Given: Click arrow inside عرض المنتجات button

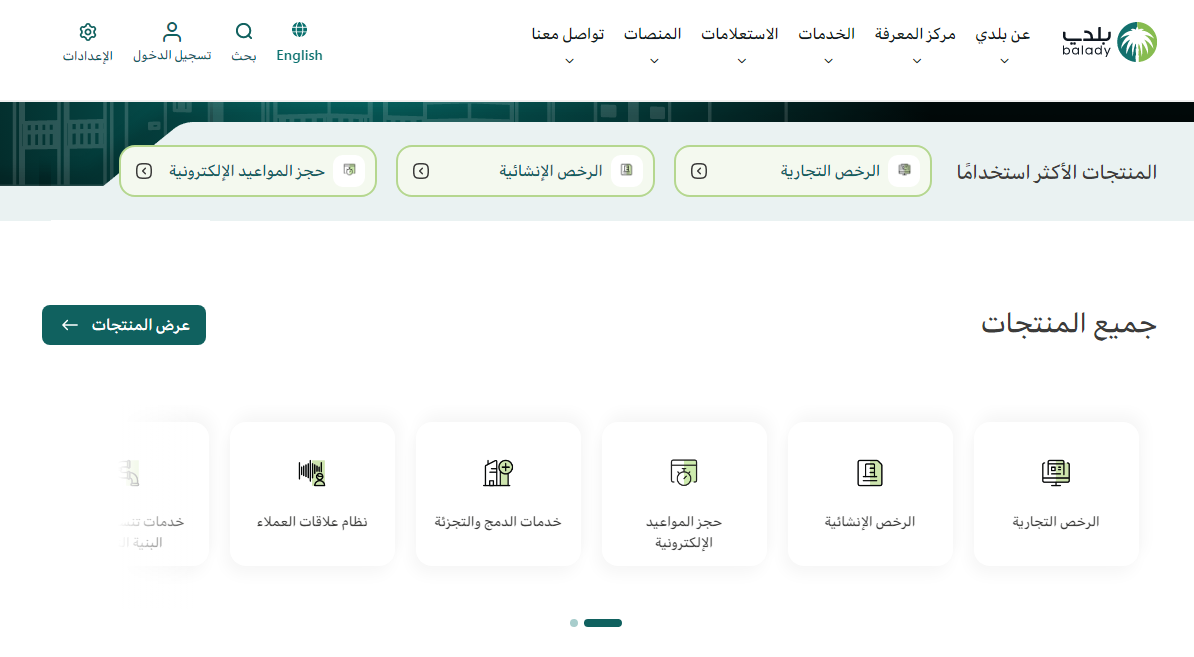Looking at the screenshot, I should coord(70,325).
